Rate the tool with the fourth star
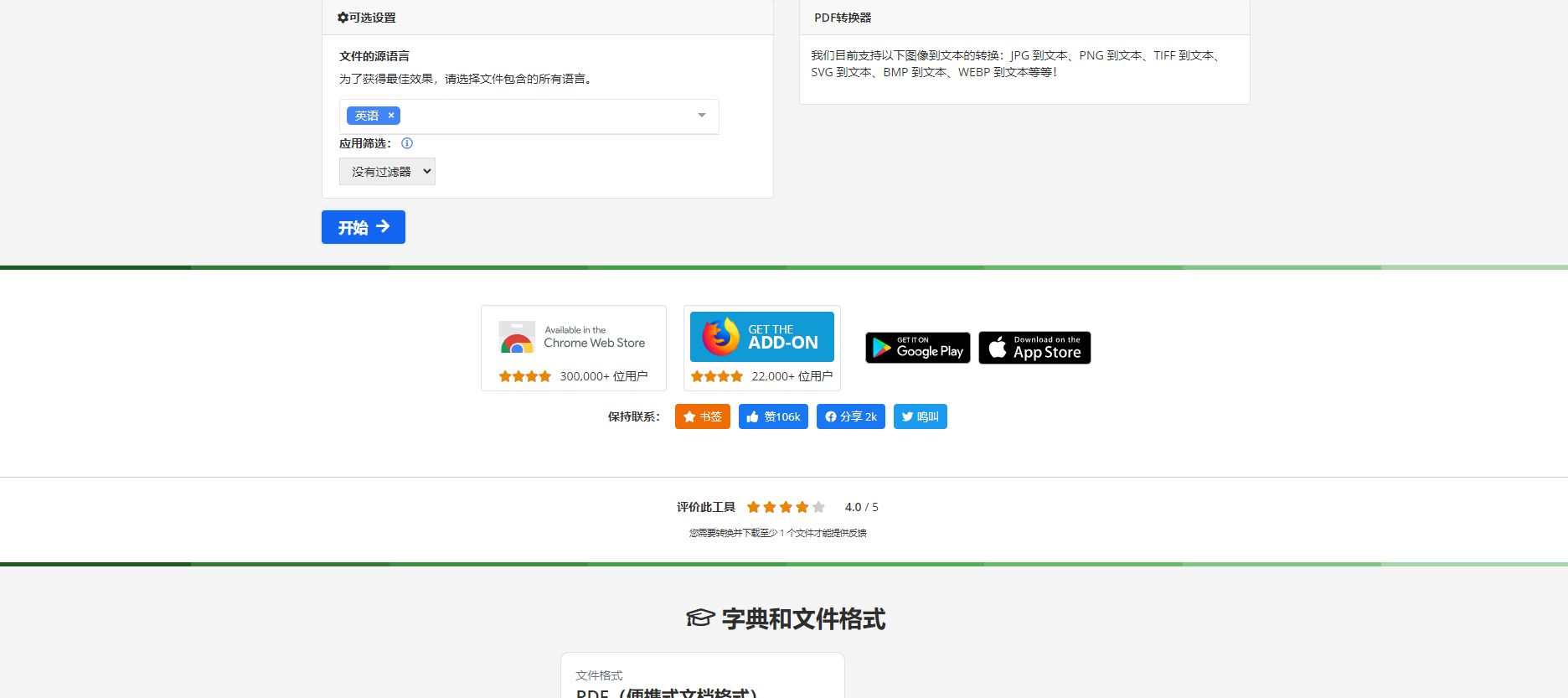1568x698 pixels. coord(802,507)
